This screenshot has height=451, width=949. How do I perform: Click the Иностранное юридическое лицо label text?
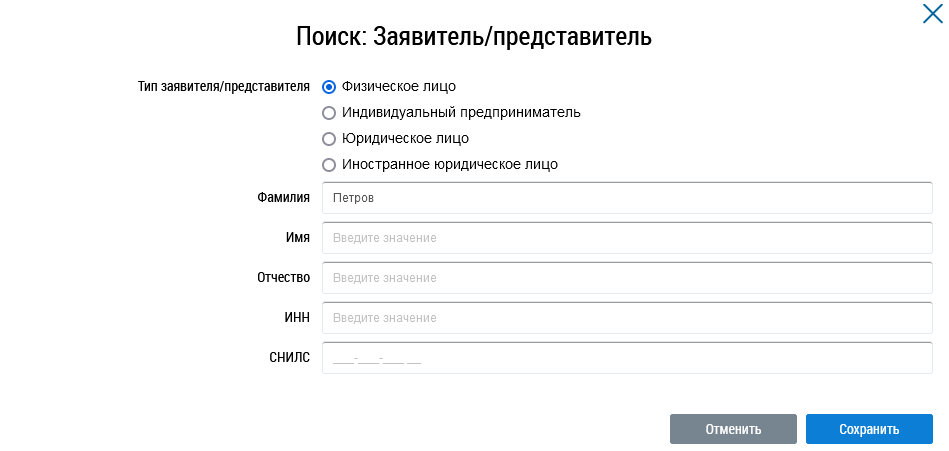(x=450, y=165)
